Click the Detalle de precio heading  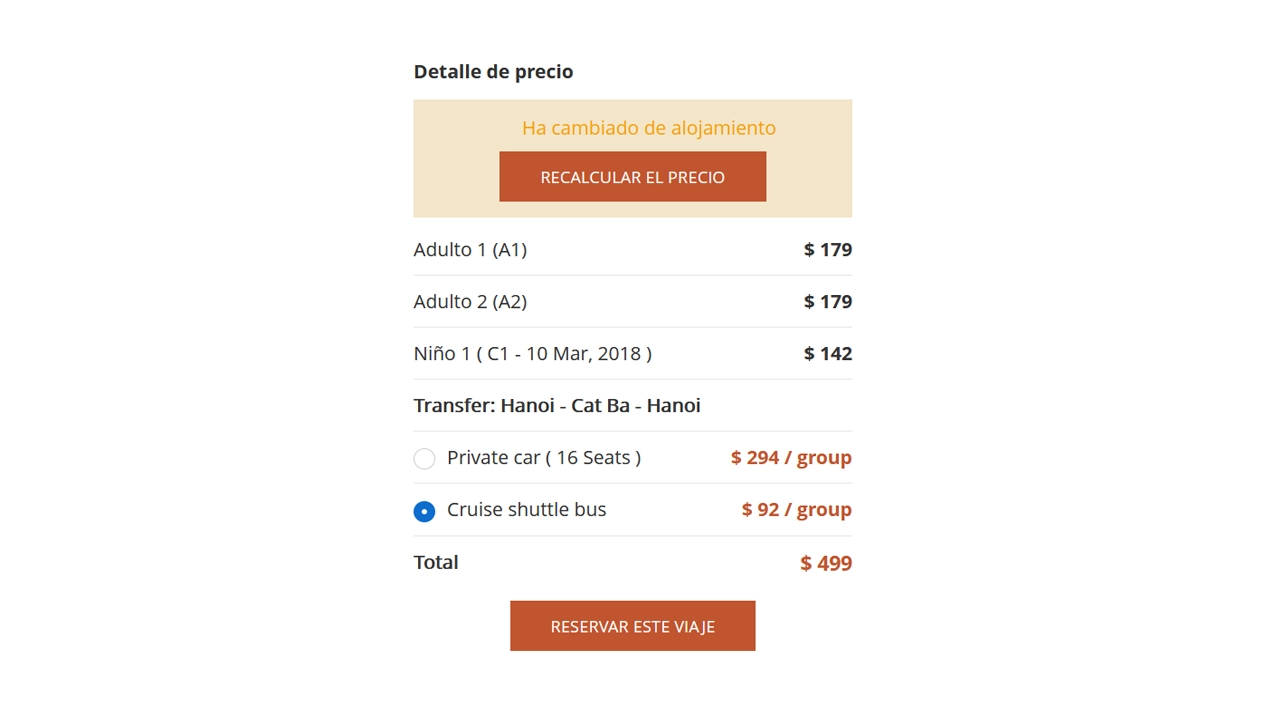tap(493, 71)
